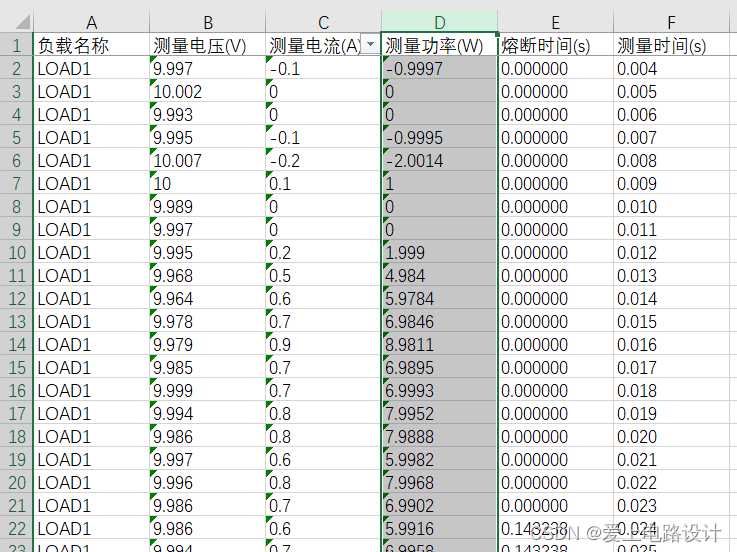Select voltage cell 9.999
This screenshot has width=737, height=552.
pos(207,390)
